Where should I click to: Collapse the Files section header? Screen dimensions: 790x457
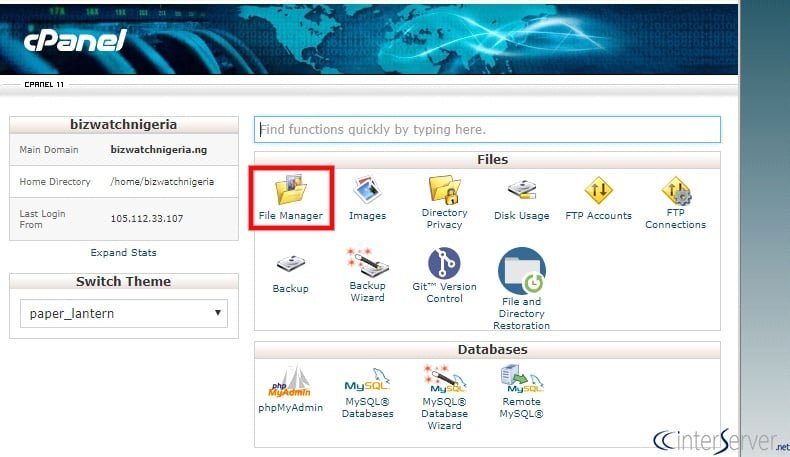pyautogui.click(x=486, y=160)
